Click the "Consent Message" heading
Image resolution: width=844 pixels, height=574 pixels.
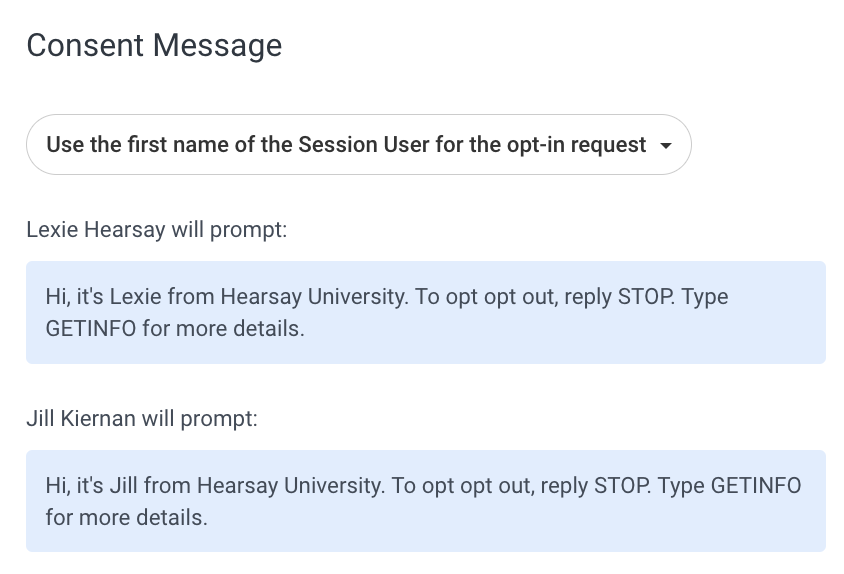pos(154,45)
